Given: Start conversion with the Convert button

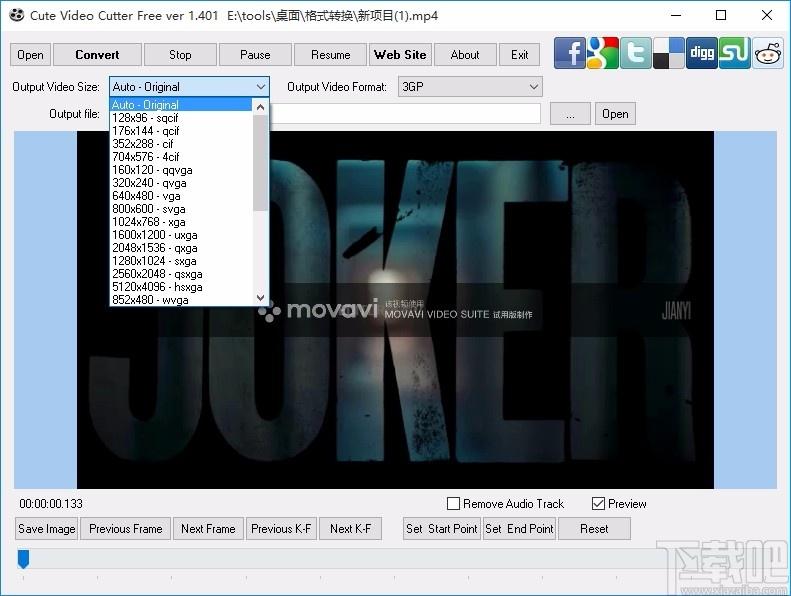Looking at the screenshot, I should 97,55.
